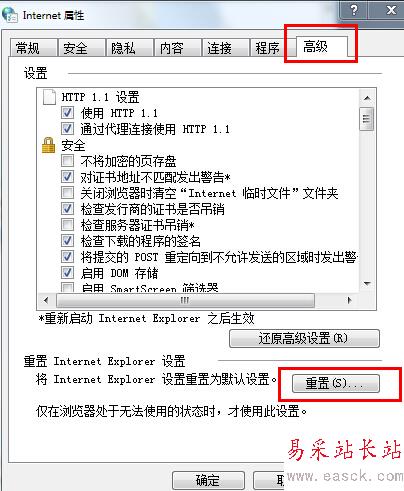Toggle 检查服务器证书吊销 checkbox
The height and width of the screenshot is (491, 404).
tap(67, 225)
